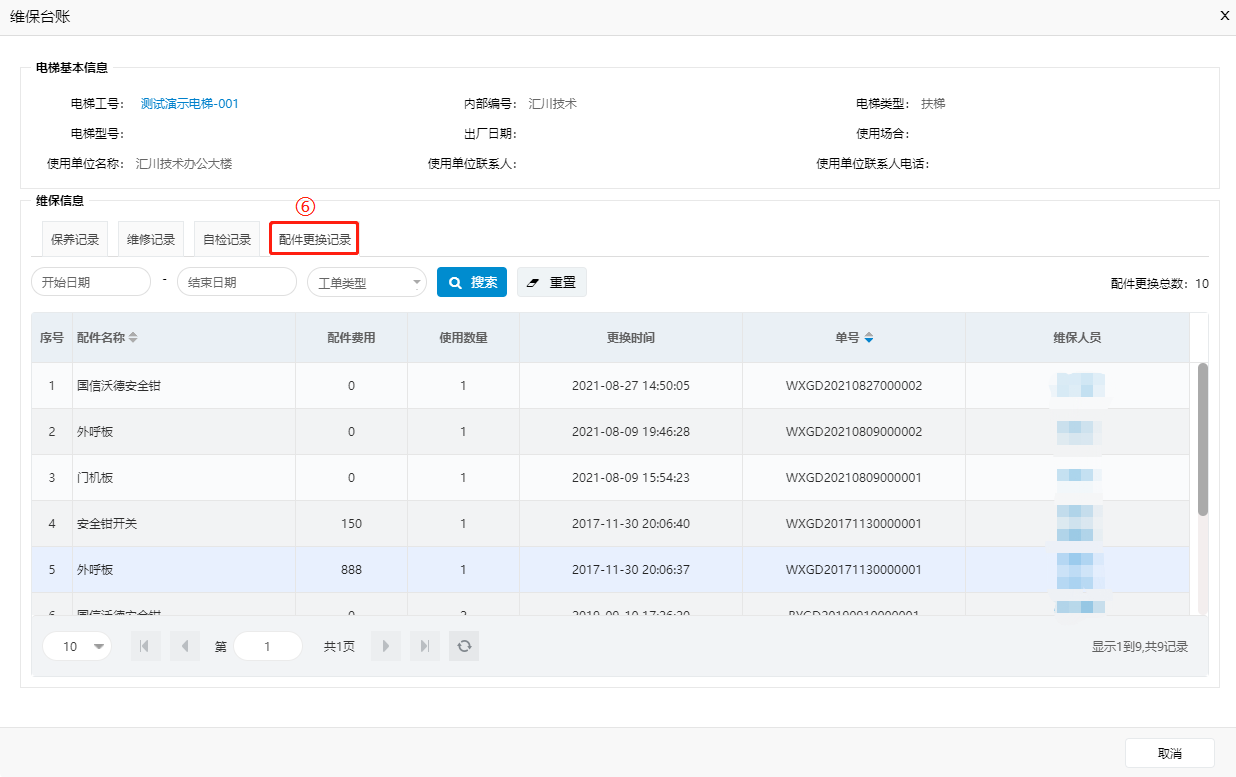Close the 维保台账 dialog

[x=1224, y=16]
